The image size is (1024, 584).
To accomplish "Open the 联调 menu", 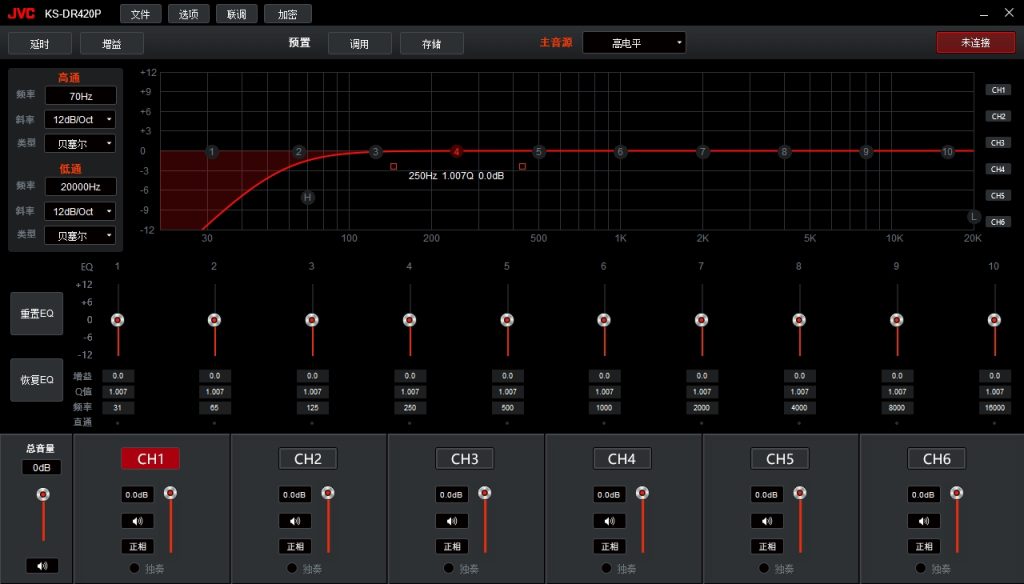I will (236, 14).
